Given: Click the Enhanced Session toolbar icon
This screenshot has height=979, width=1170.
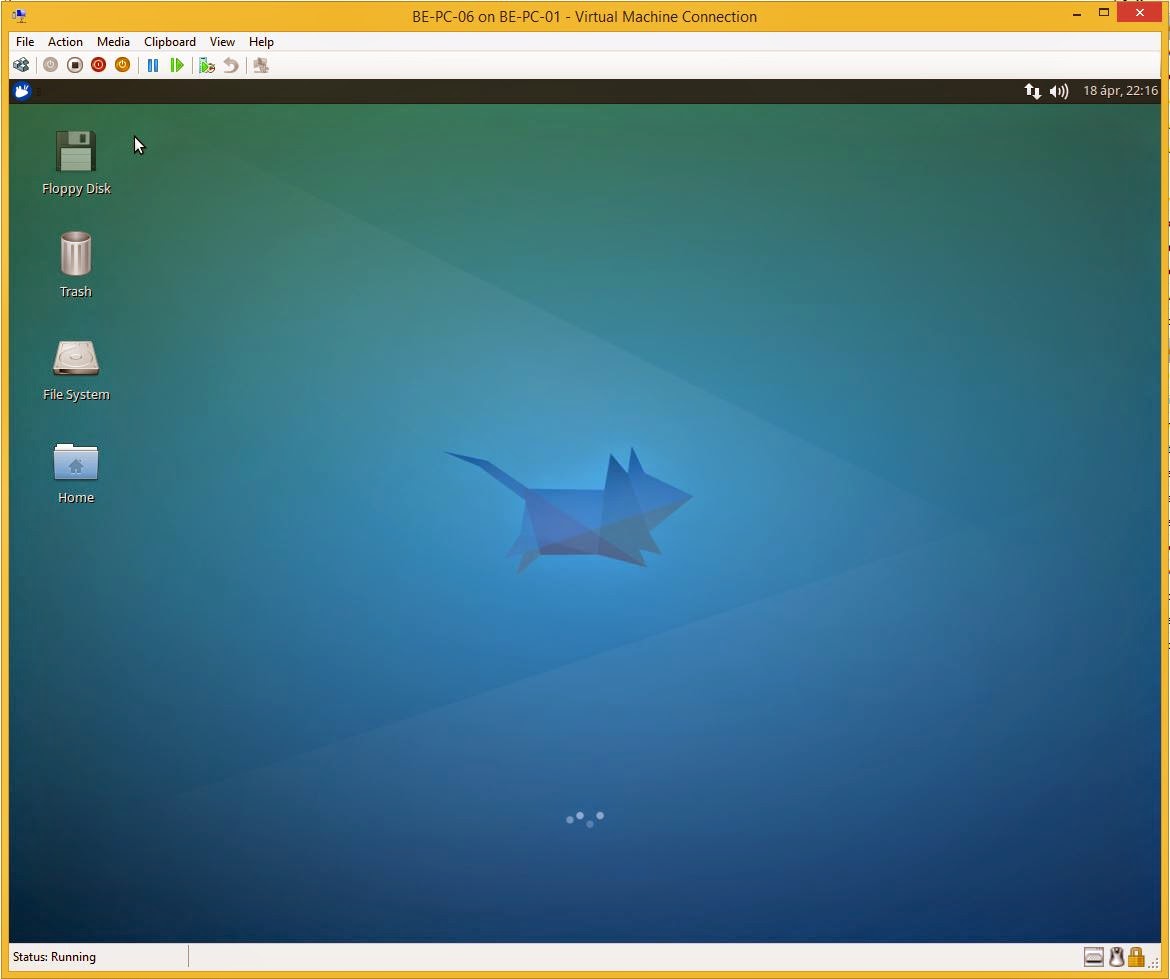Looking at the screenshot, I should [261, 66].
